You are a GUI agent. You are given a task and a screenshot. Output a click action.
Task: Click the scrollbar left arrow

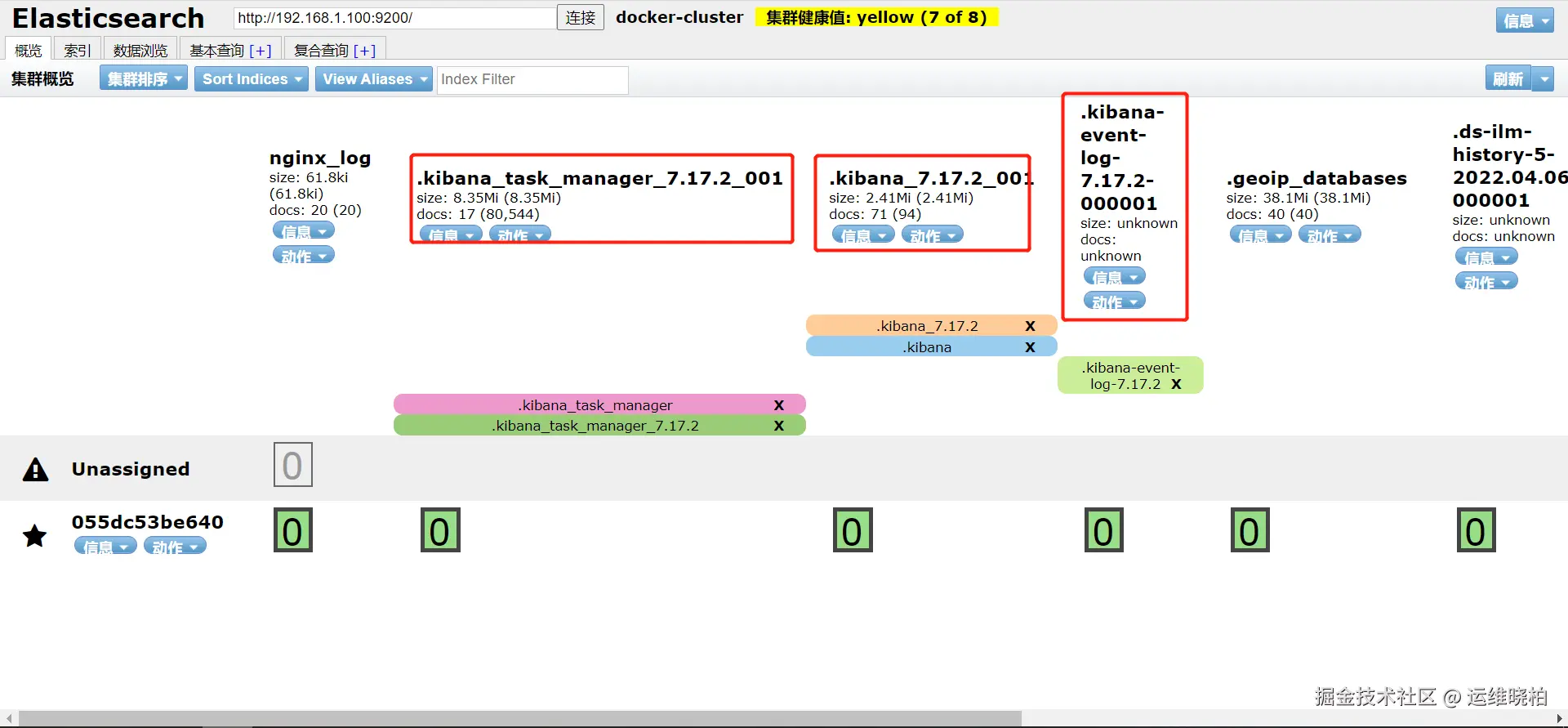pyautogui.click(x=9, y=718)
